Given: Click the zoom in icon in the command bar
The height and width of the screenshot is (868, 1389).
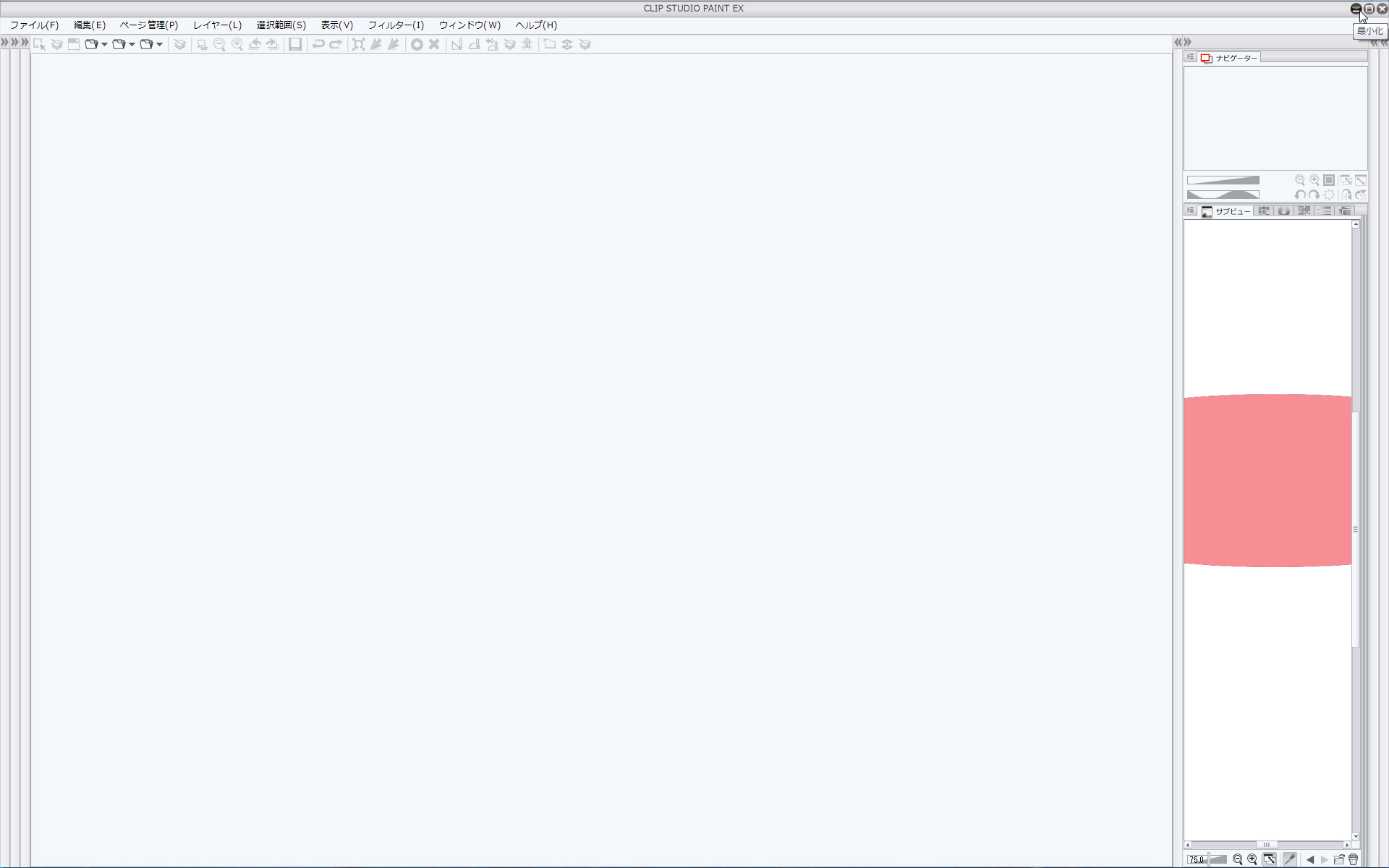Looking at the screenshot, I should (x=237, y=44).
